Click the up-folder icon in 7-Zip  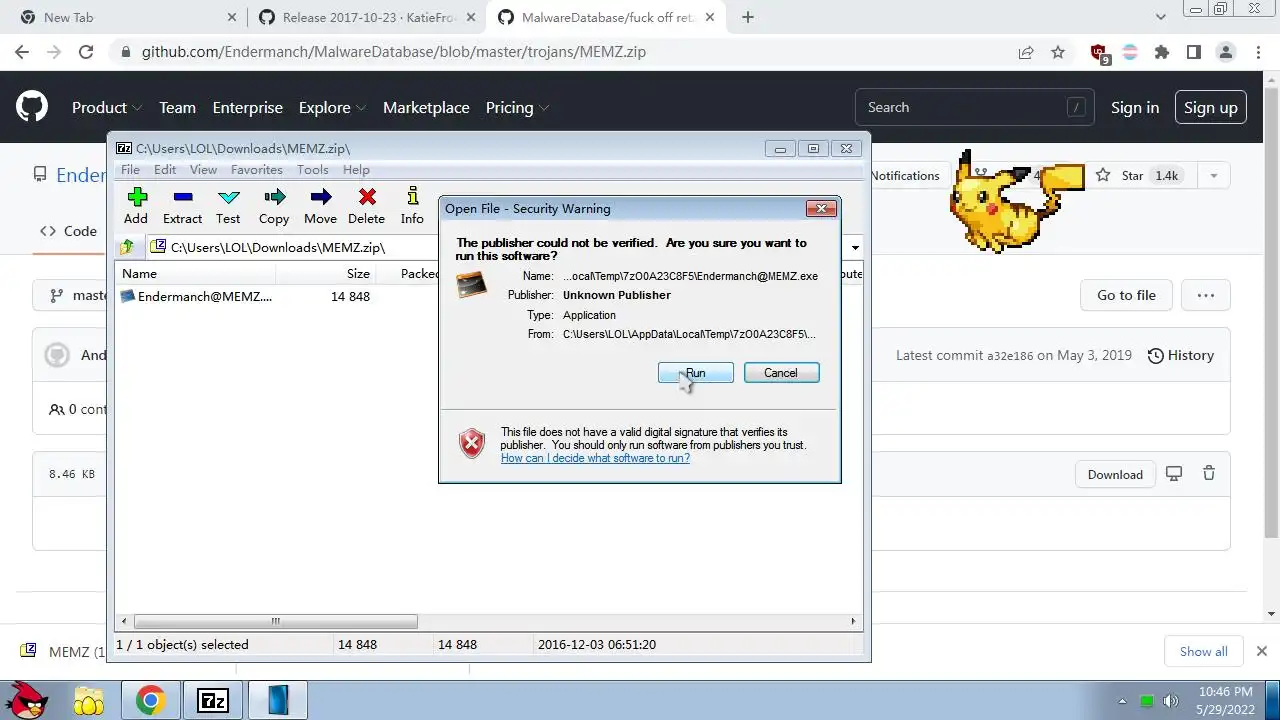tap(127, 247)
